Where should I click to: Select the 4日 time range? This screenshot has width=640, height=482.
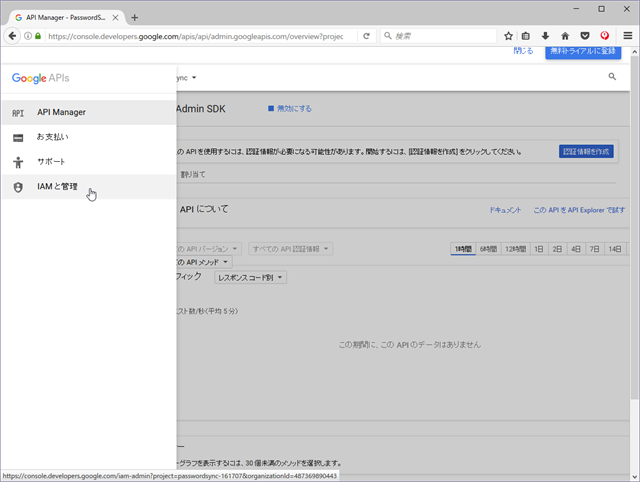point(576,249)
